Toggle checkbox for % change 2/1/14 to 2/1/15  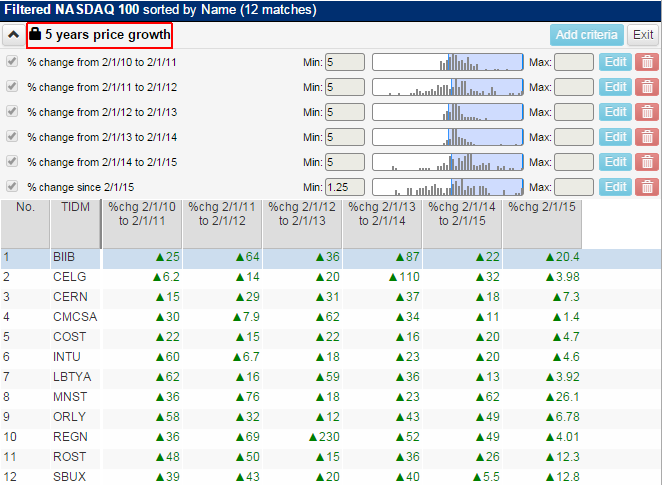12,161
